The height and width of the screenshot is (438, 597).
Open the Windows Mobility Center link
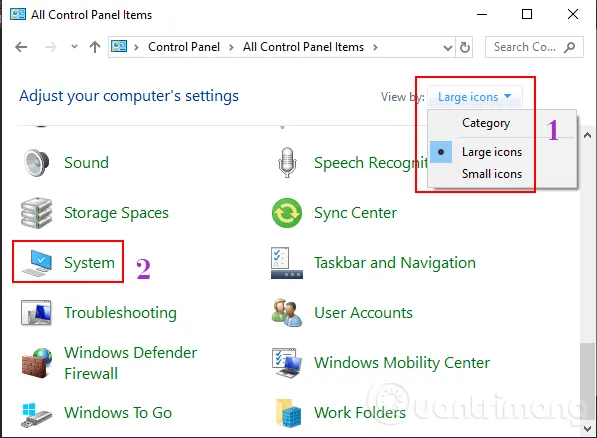(402, 363)
